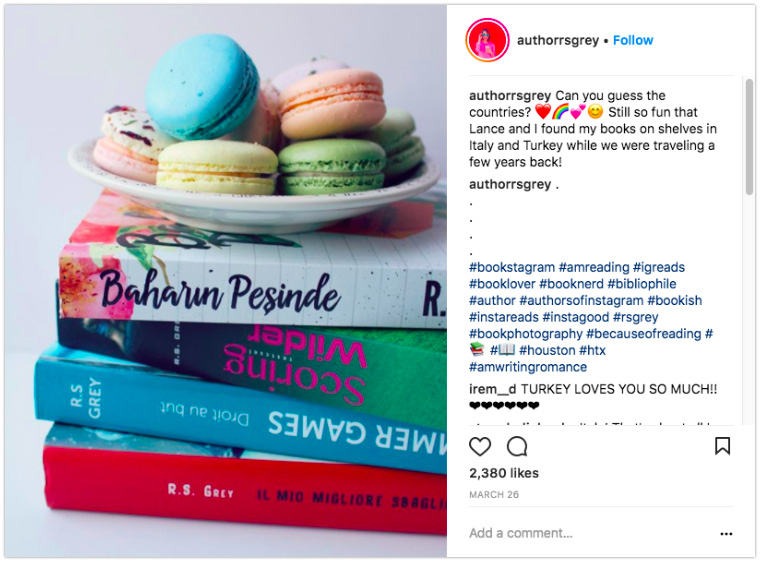View the 2,380 likes list
The image size is (760, 562).
(x=504, y=473)
